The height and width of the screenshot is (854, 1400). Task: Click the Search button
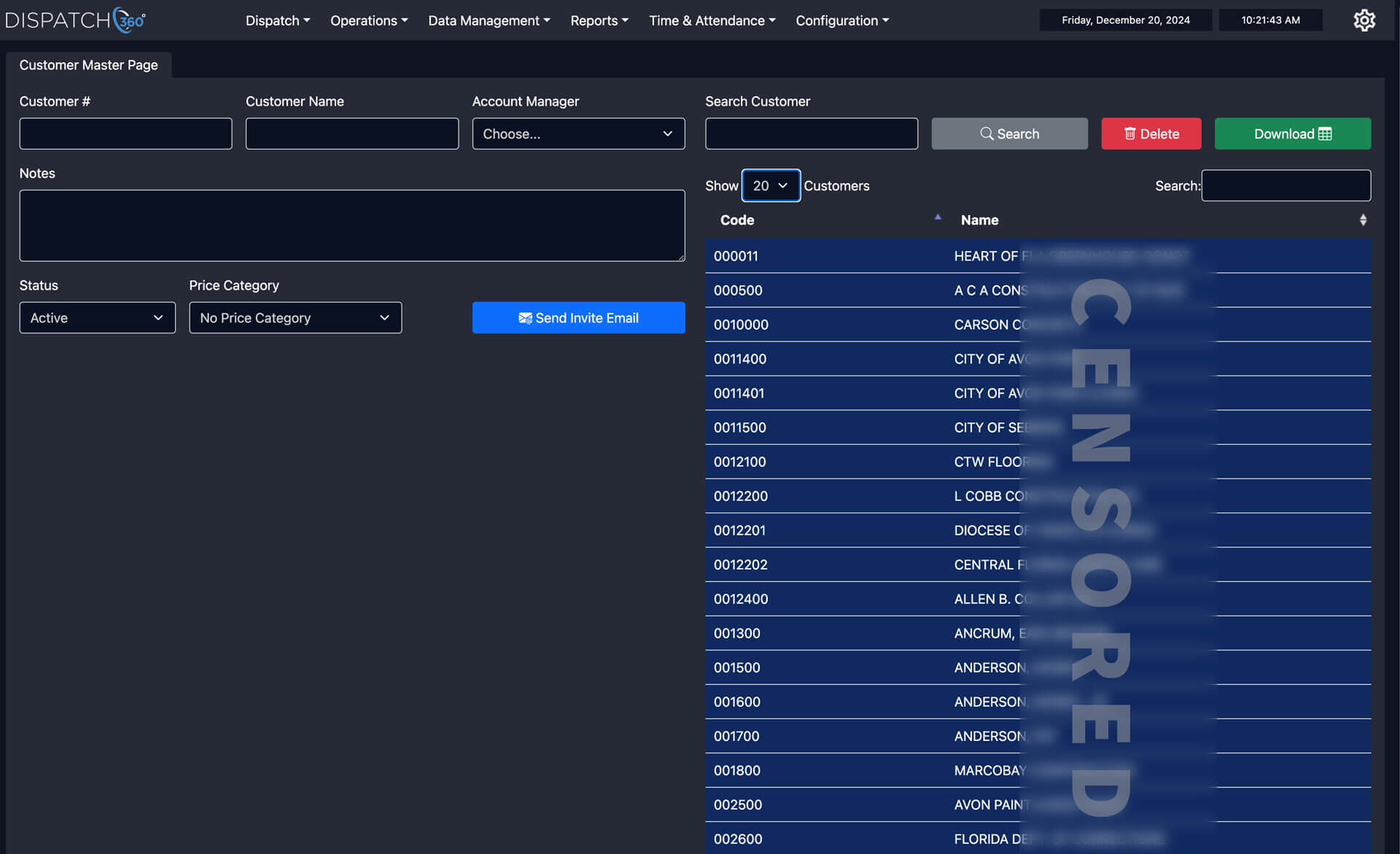pos(1009,133)
